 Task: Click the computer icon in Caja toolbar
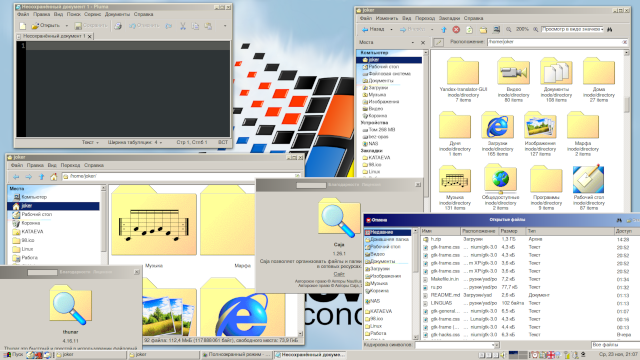[x=496, y=29]
